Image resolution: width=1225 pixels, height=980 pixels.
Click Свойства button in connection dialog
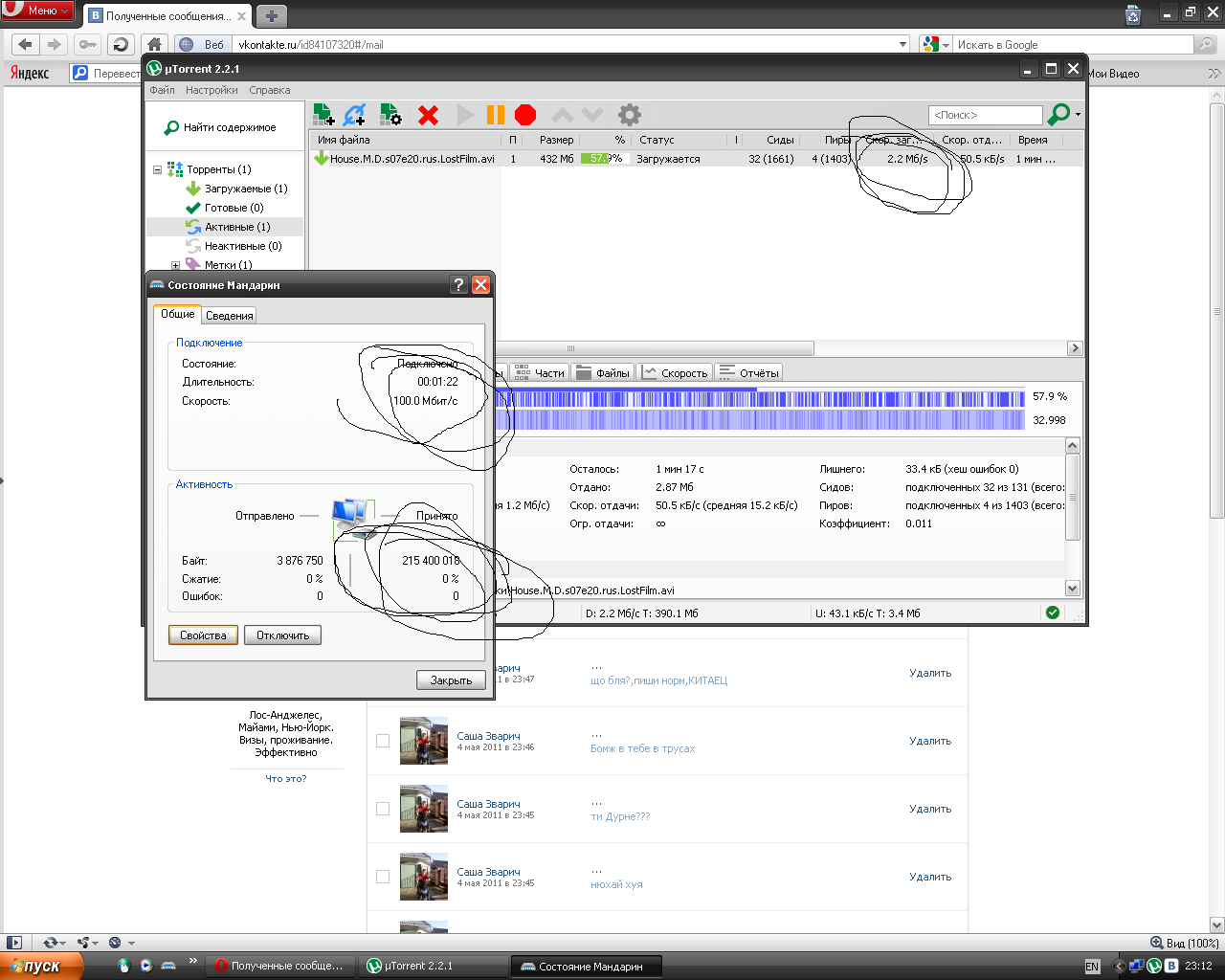pyautogui.click(x=203, y=635)
